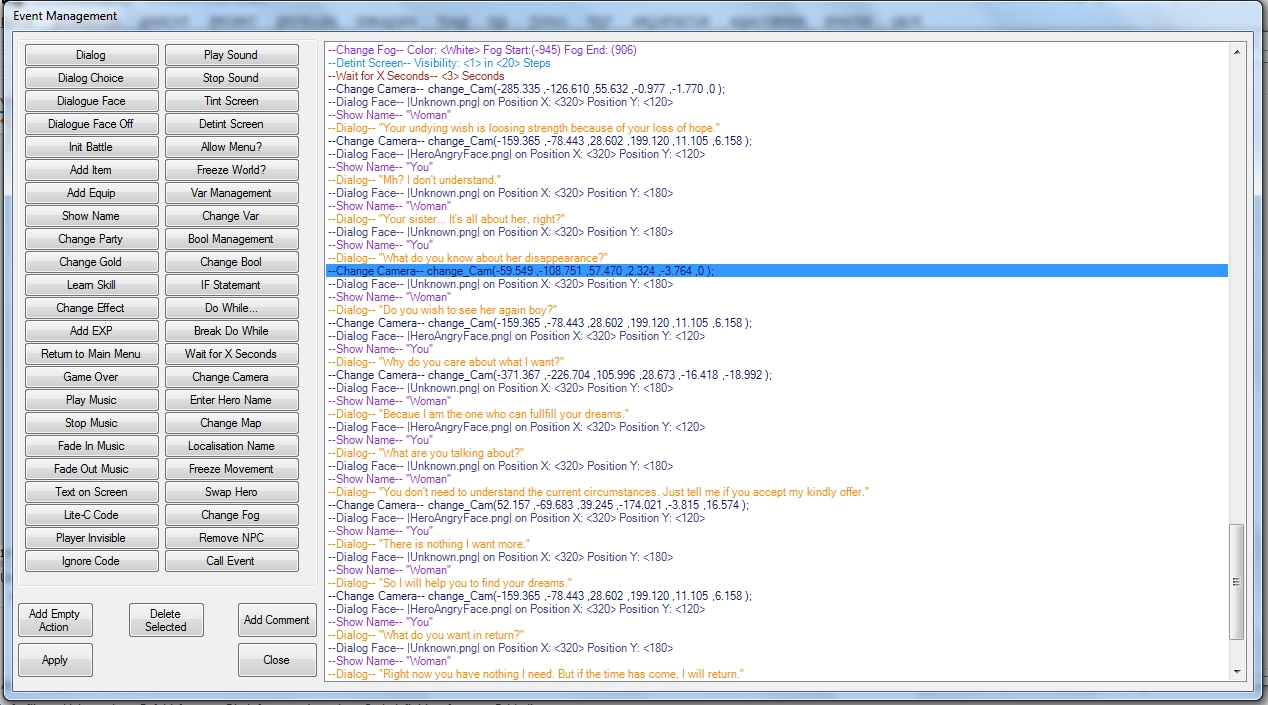Click the Change Gold button
The height and width of the screenshot is (705, 1268).
coord(91,262)
